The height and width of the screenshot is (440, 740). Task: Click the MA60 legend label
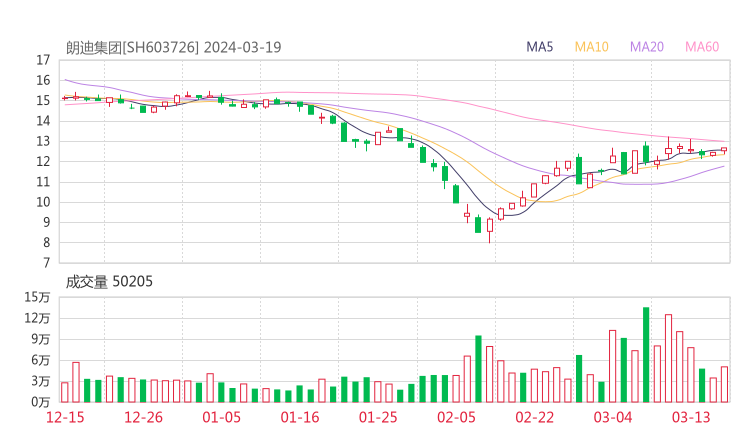pyautogui.click(x=702, y=47)
